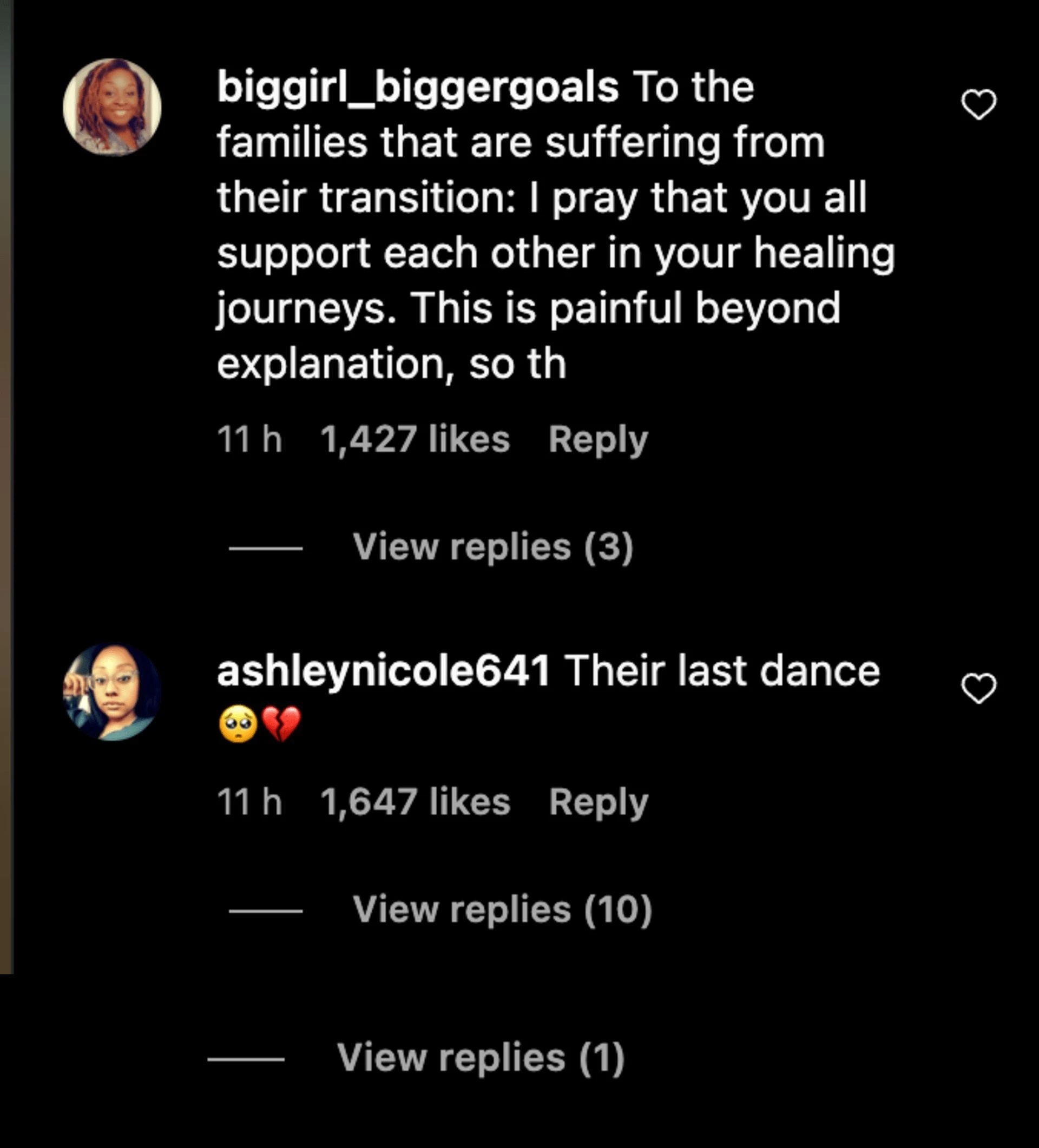The width and height of the screenshot is (1039, 1148).
Task: Expand View replies (3)
Action: 493,547
